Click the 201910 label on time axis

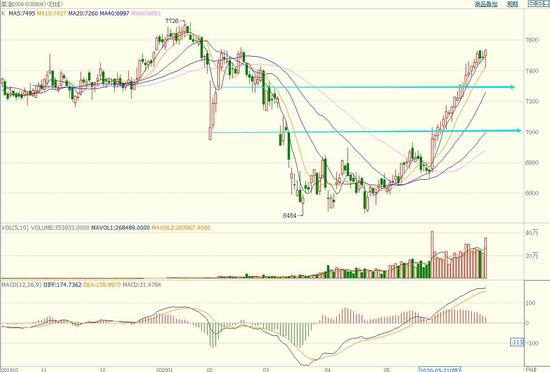click(x=10, y=370)
